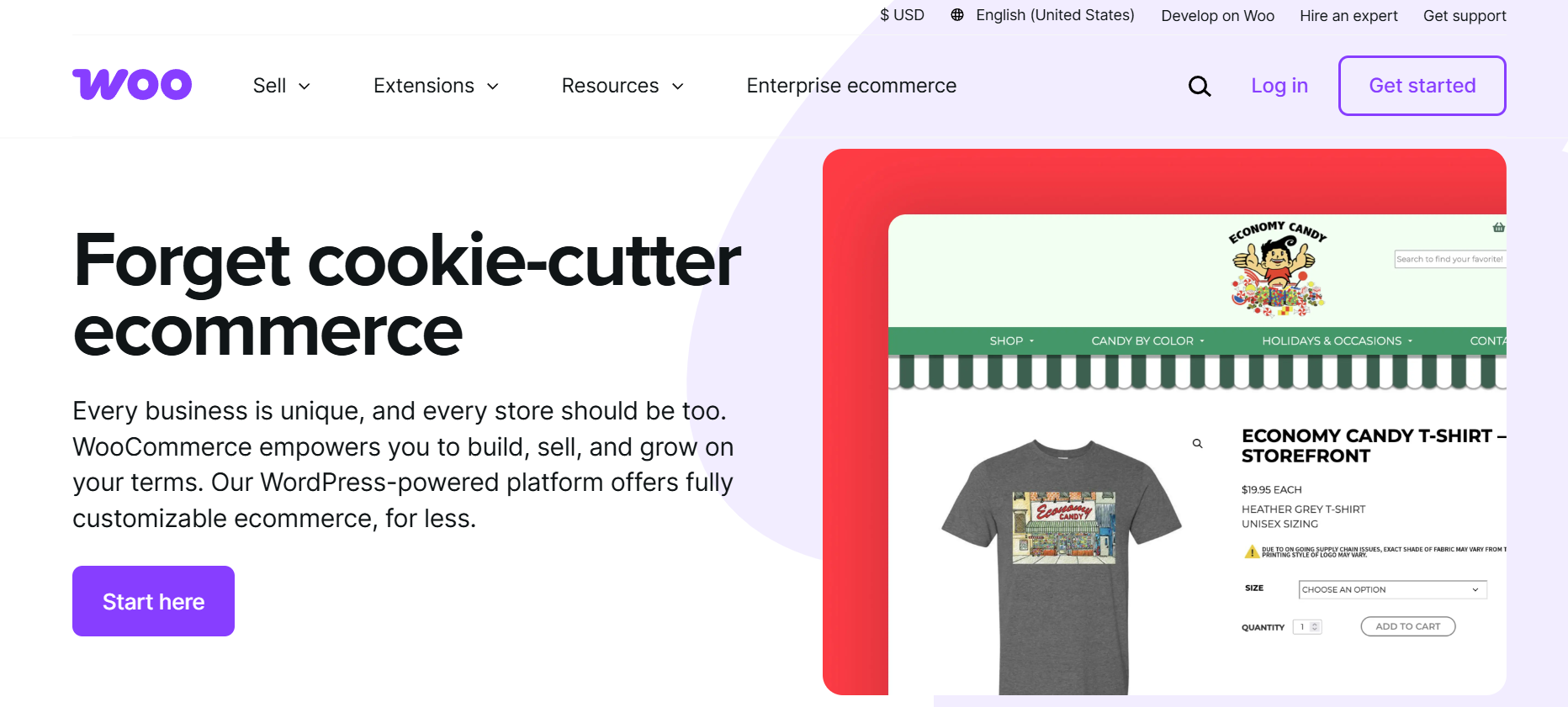This screenshot has height=707, width=1568.
Task: Change currency via $ USD selector
Action: coord(902,15)
